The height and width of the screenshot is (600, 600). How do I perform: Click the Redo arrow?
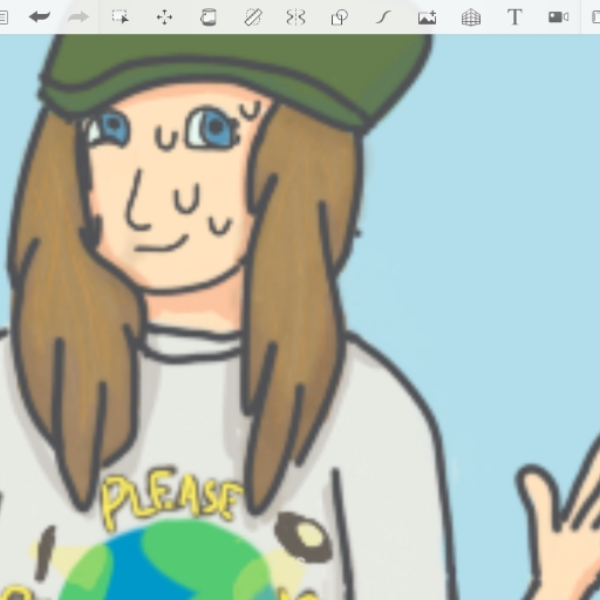(x=78, y=17)
